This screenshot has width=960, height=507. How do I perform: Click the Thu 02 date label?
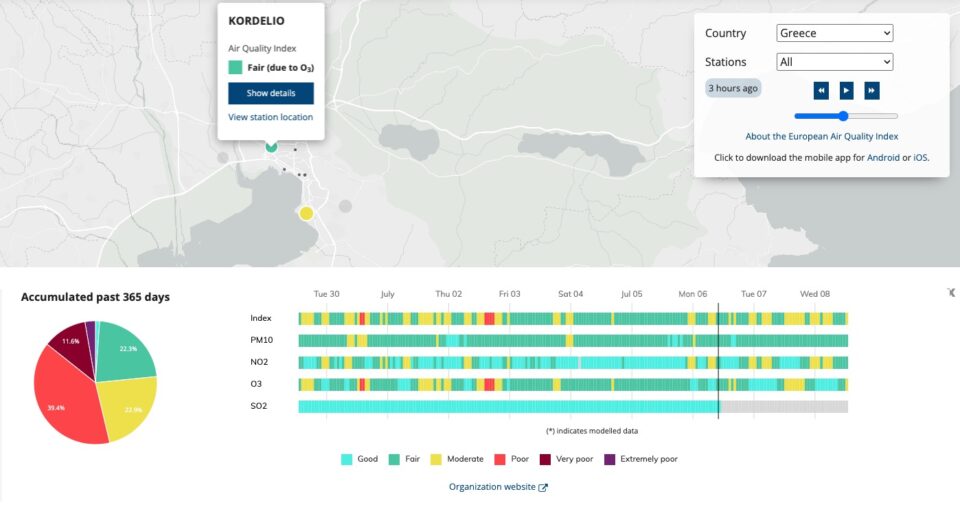pos(449,294)
